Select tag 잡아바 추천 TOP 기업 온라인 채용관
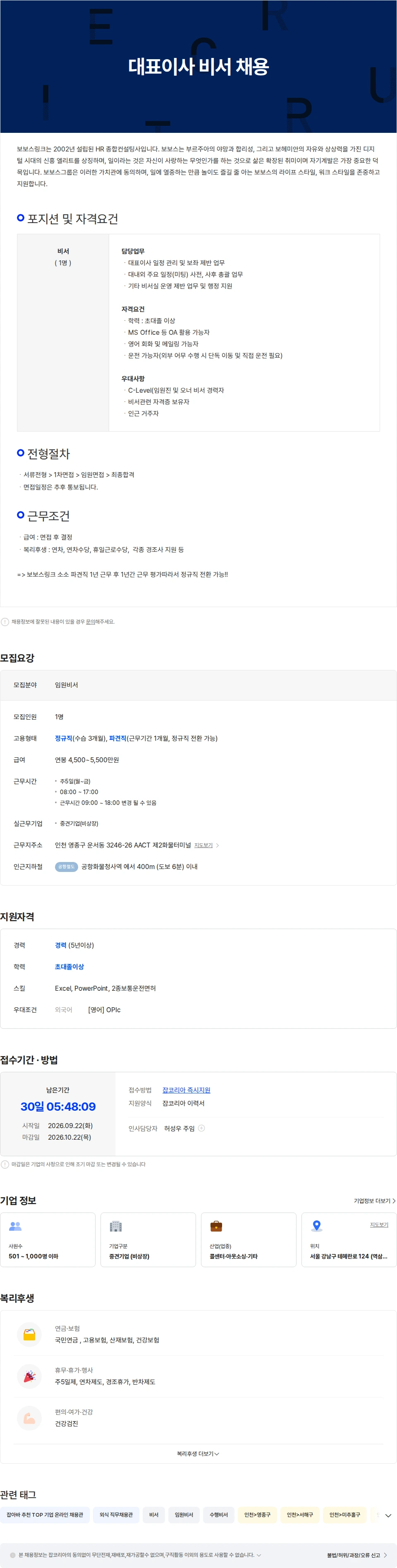Screen dimensions: 397x1568 45,1515
